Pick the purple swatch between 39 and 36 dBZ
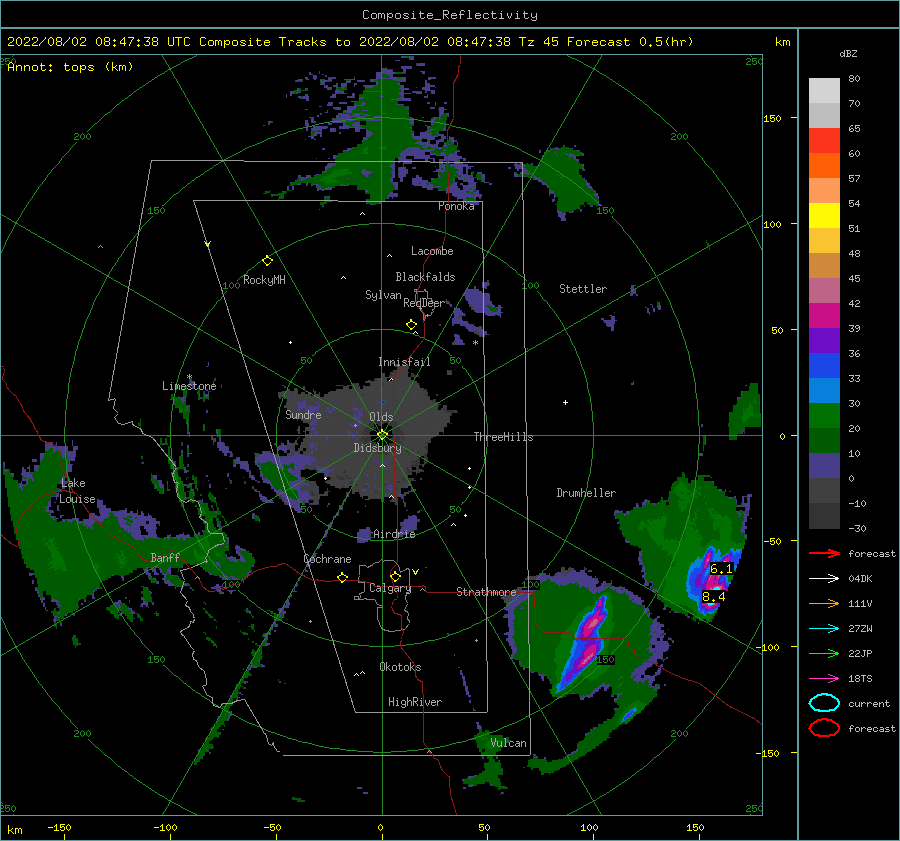This screenshot has height=841, width=900. click(824, 340)
